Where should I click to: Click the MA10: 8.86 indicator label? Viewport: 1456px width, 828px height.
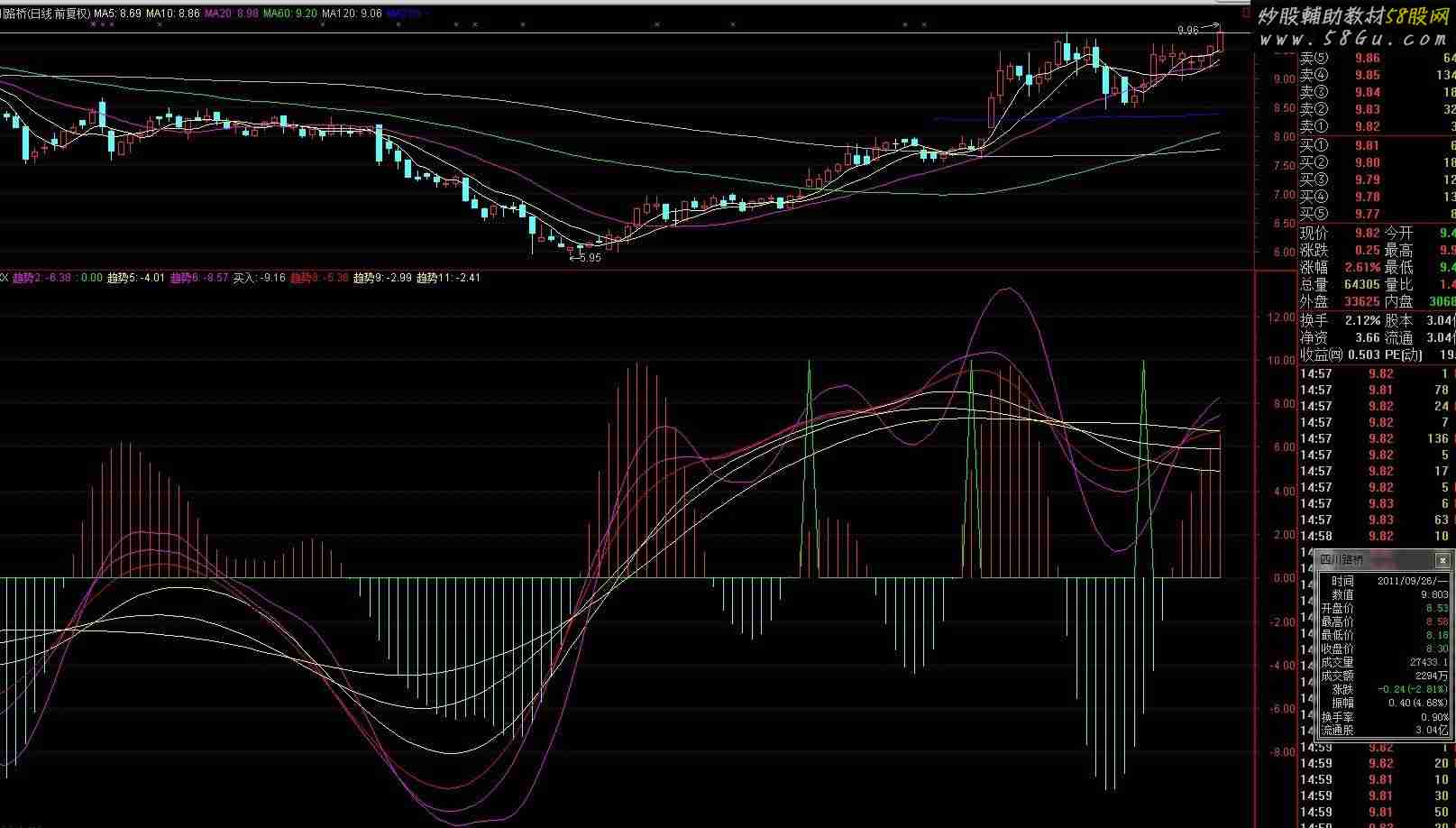(x=173, y=14)
